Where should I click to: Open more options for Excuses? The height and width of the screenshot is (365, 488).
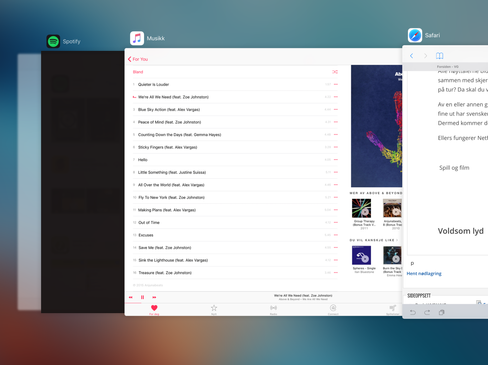[x=336, y=235]
